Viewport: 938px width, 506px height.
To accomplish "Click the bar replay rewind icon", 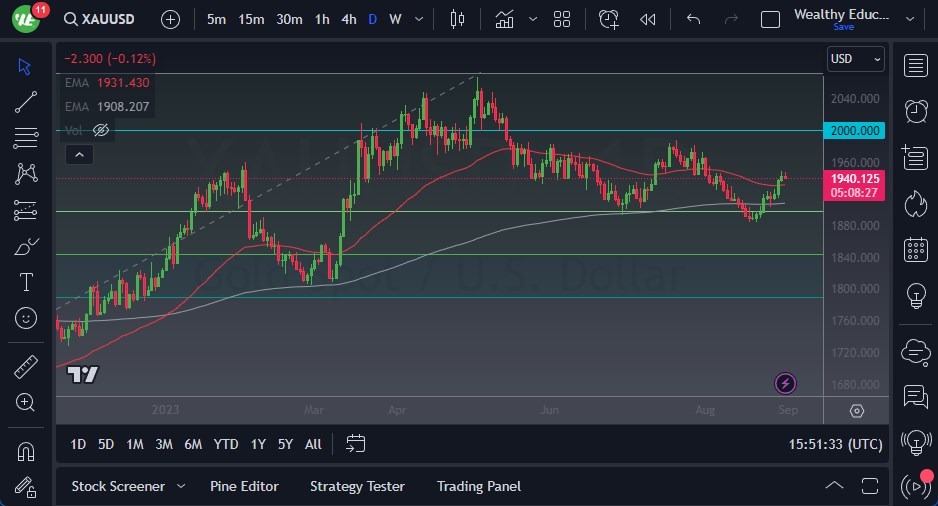I will pyautogui.click(x=648, y=19).
